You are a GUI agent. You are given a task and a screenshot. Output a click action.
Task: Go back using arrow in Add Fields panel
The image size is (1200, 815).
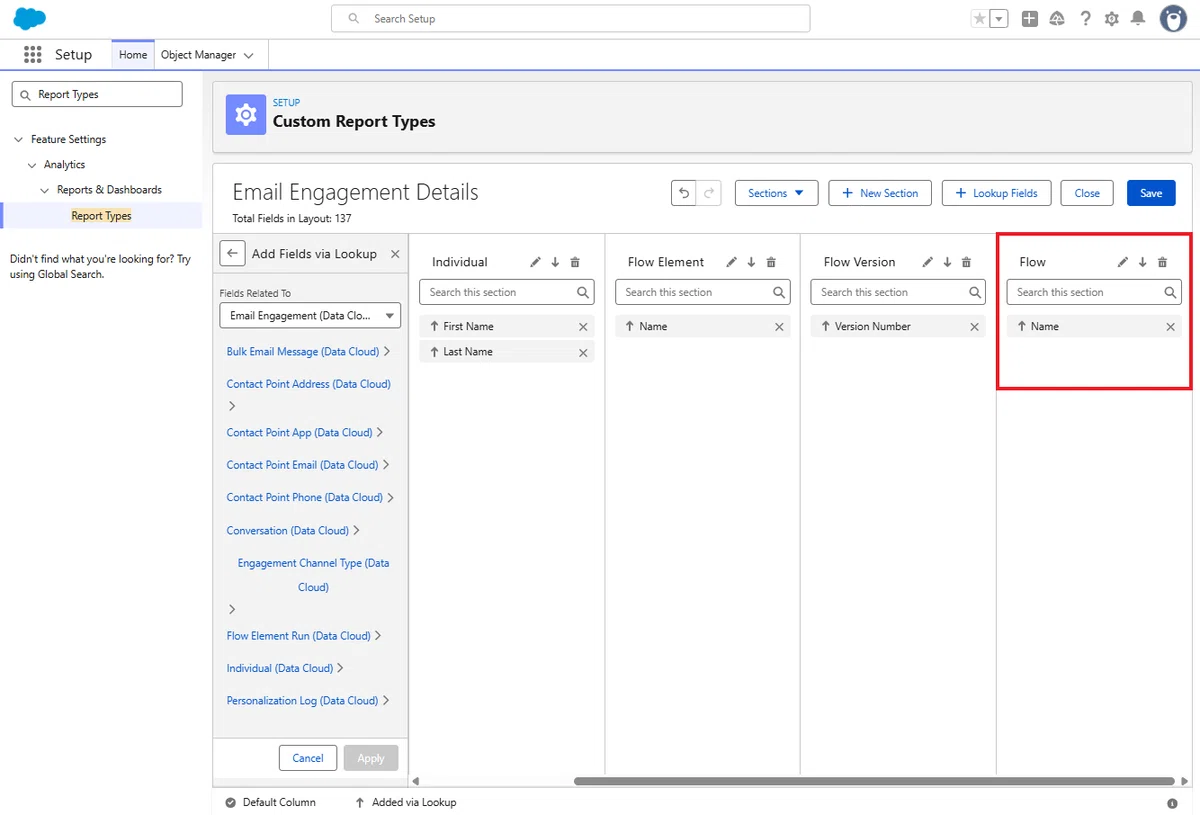[x=232, y=254]
